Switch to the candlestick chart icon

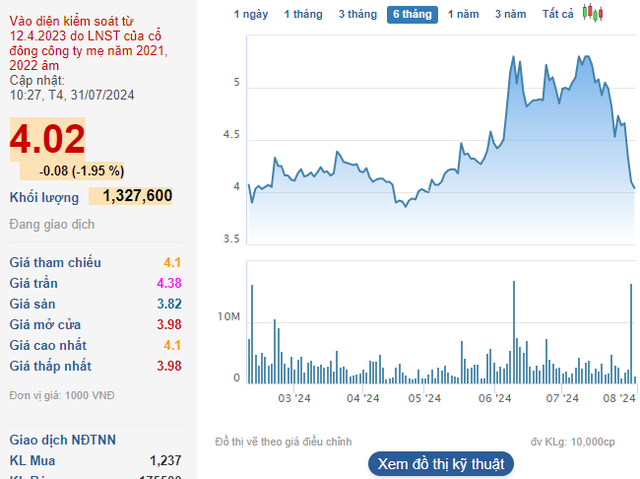[x=595, y=14]
